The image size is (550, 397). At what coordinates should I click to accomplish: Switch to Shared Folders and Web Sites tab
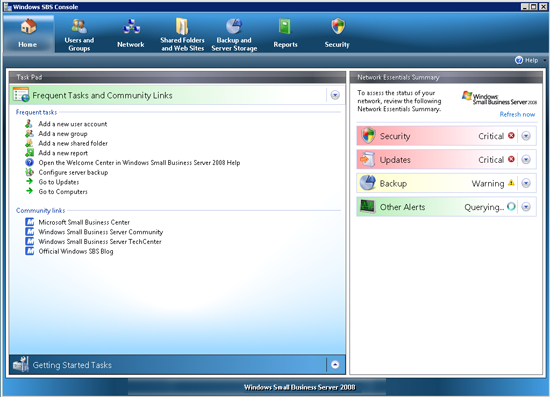(182, 34)
